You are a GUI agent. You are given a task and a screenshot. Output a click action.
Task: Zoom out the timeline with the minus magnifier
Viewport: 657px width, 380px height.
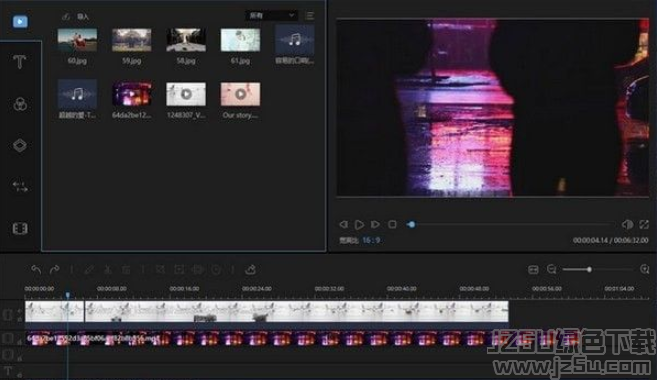pos(552,269)
